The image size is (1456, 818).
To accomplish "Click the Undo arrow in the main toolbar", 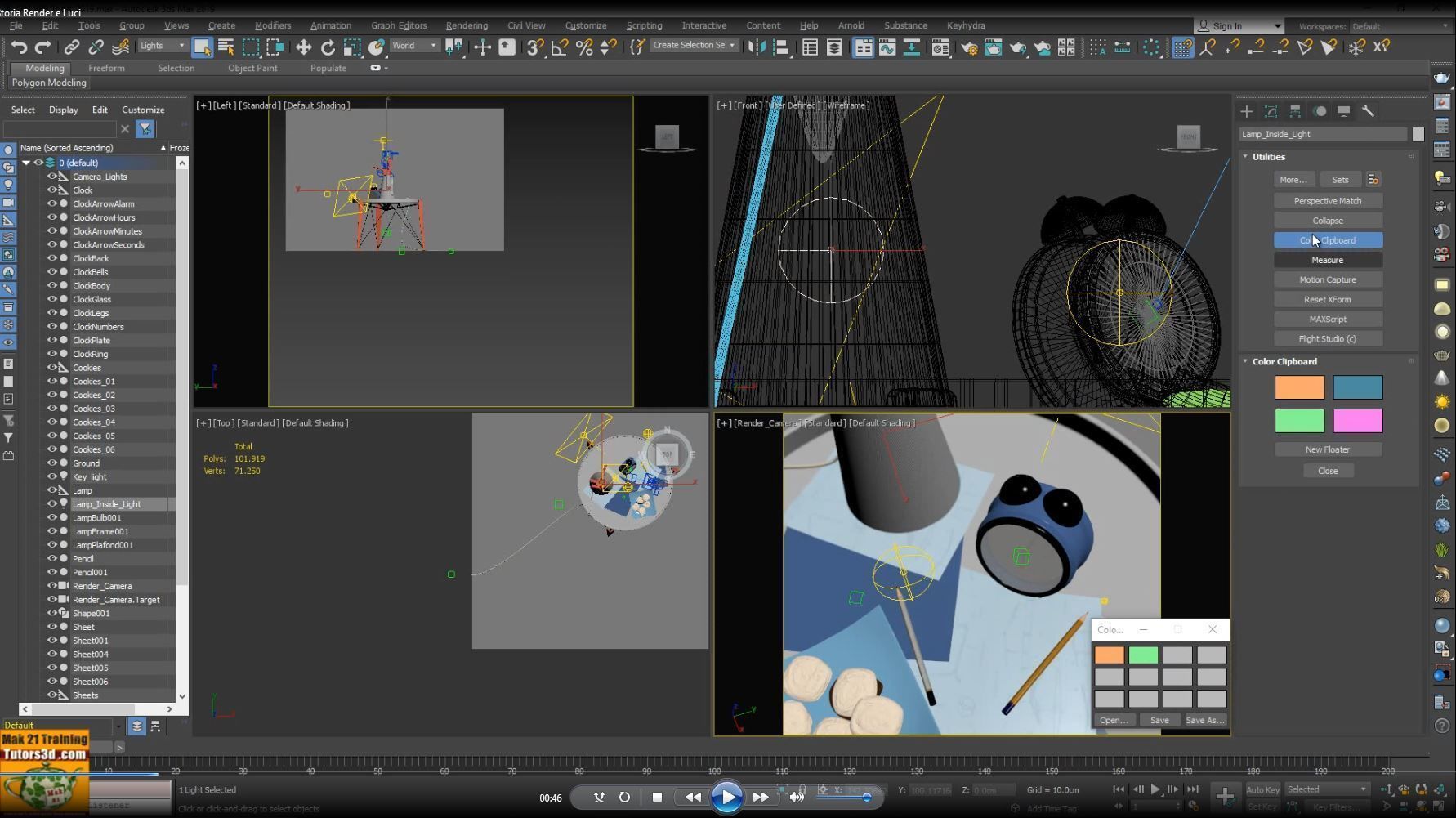I will (x=19, y=47).
